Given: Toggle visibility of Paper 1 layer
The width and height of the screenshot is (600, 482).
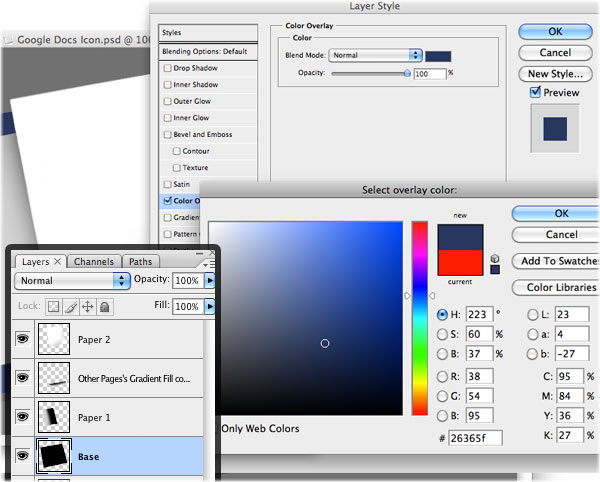Looking at the screenshot, I should (23, 416).
